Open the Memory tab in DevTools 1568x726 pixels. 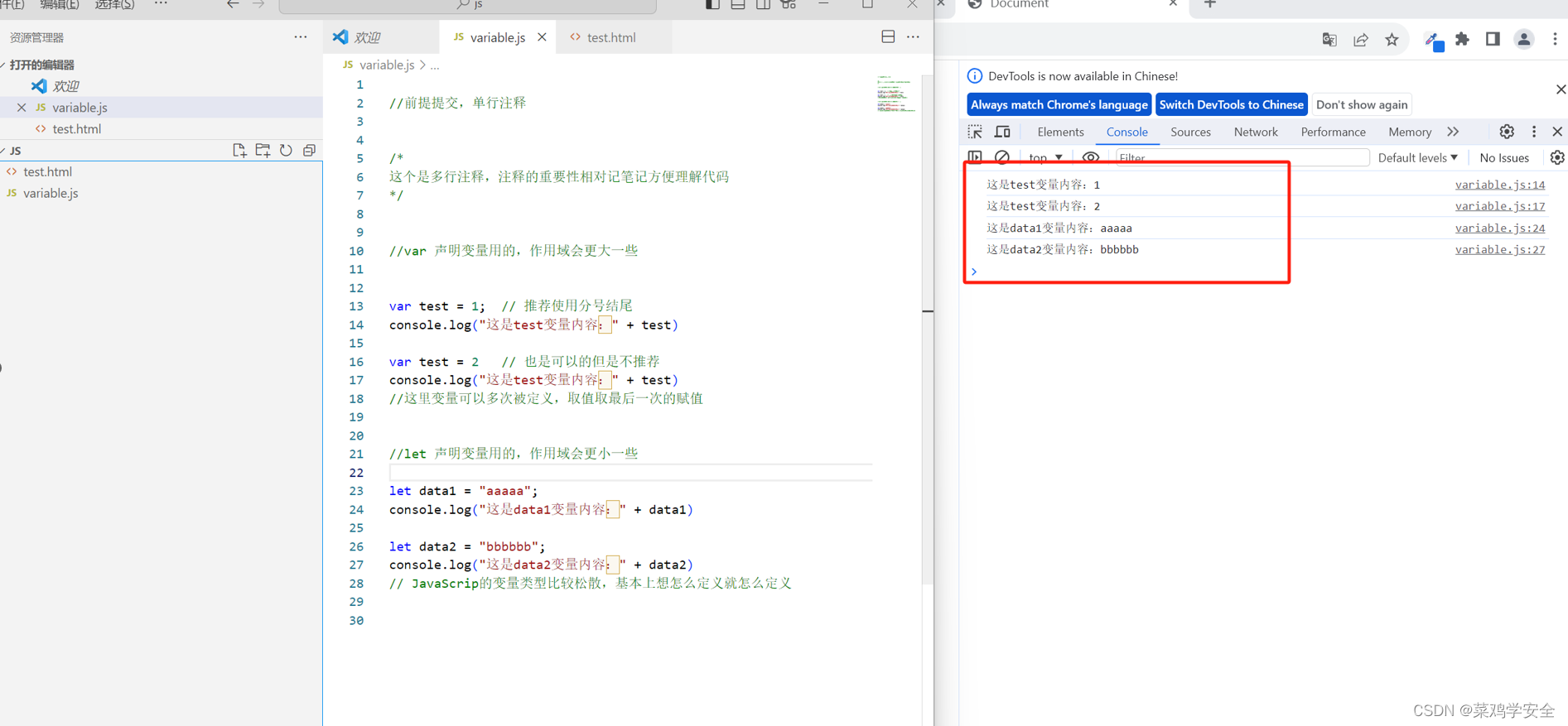click(x=1410, y=132)
